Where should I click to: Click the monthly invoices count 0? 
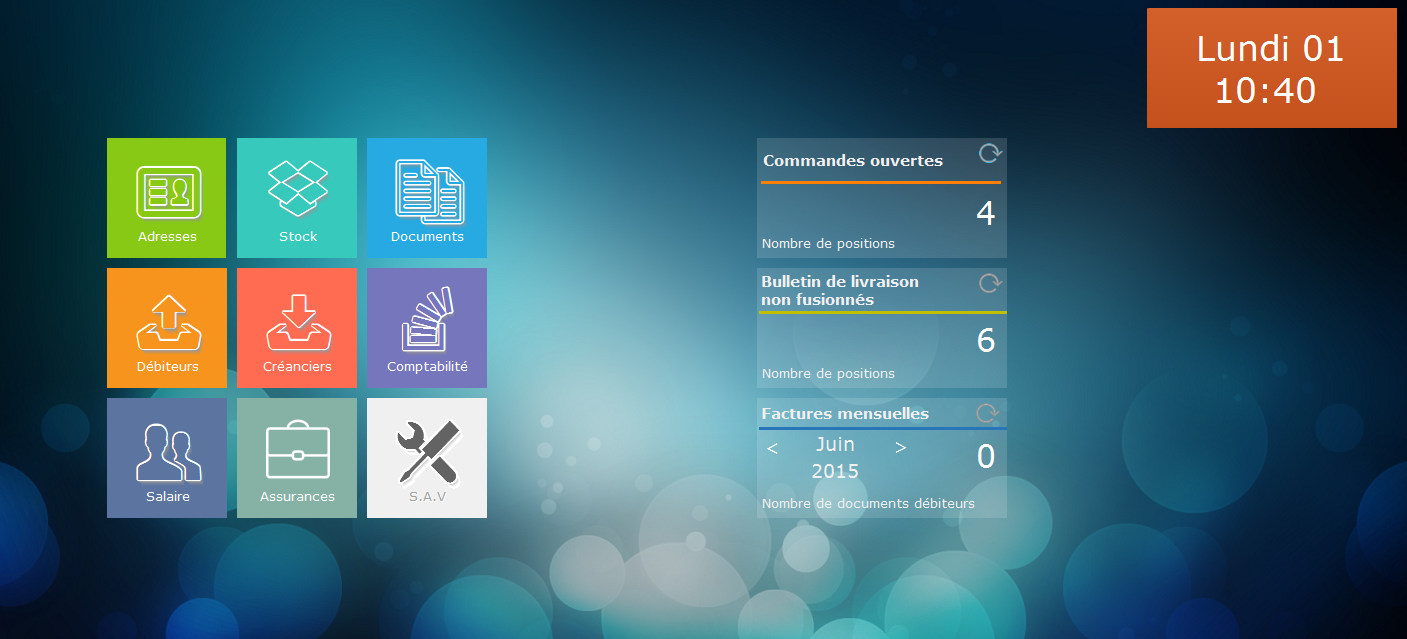[985, 457]
